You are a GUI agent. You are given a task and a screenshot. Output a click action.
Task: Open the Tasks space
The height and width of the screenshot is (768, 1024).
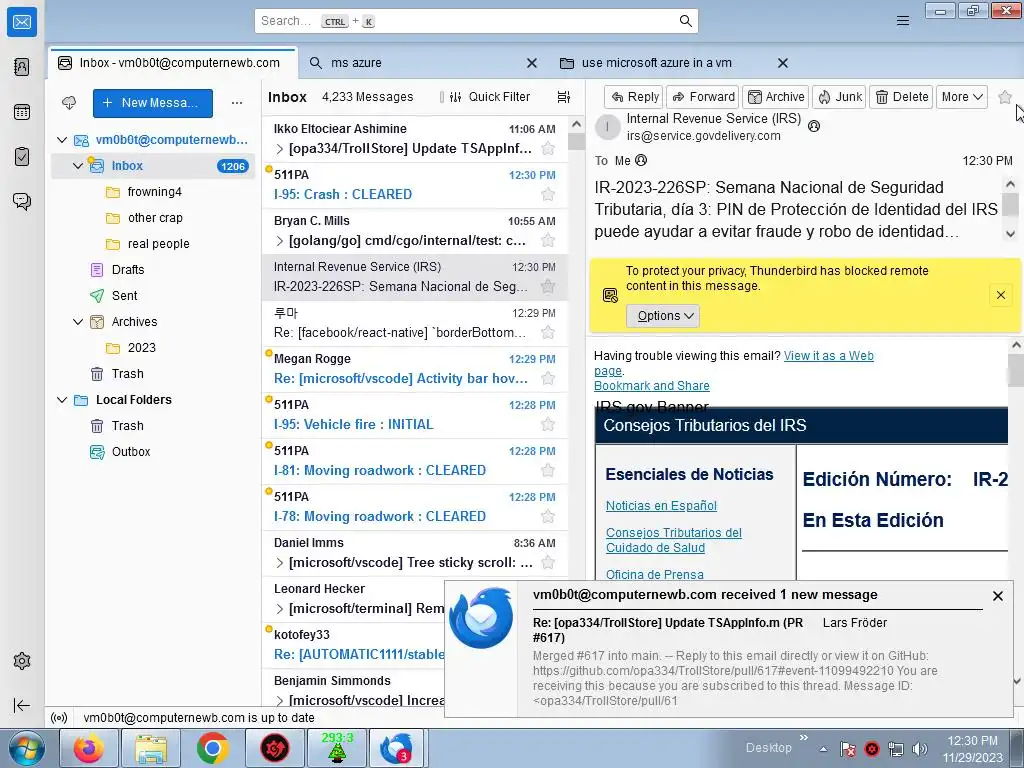pyautogui.click(x=22, y=157)
